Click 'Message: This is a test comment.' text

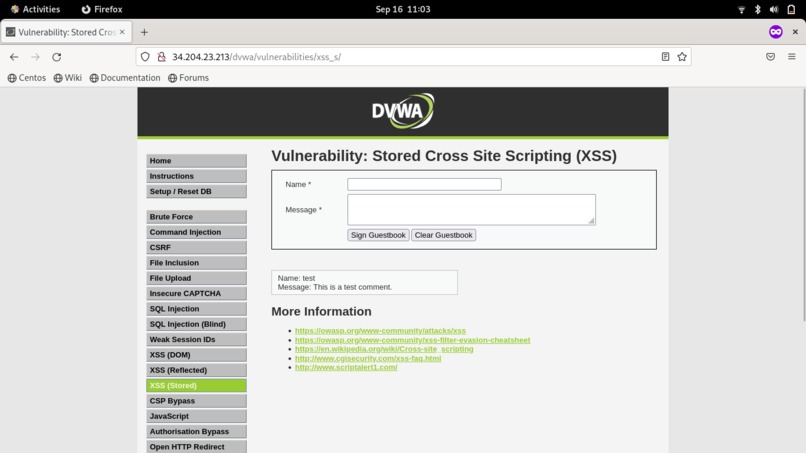coord(335,287)
